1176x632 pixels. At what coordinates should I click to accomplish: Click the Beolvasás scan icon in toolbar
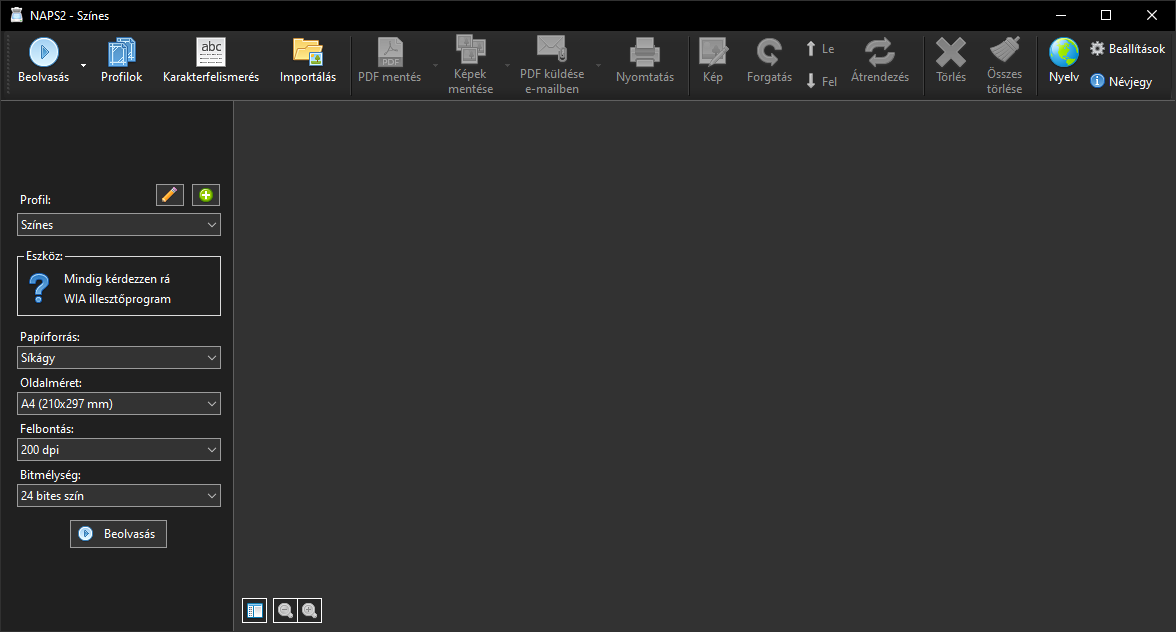click(x=43, y=52)
